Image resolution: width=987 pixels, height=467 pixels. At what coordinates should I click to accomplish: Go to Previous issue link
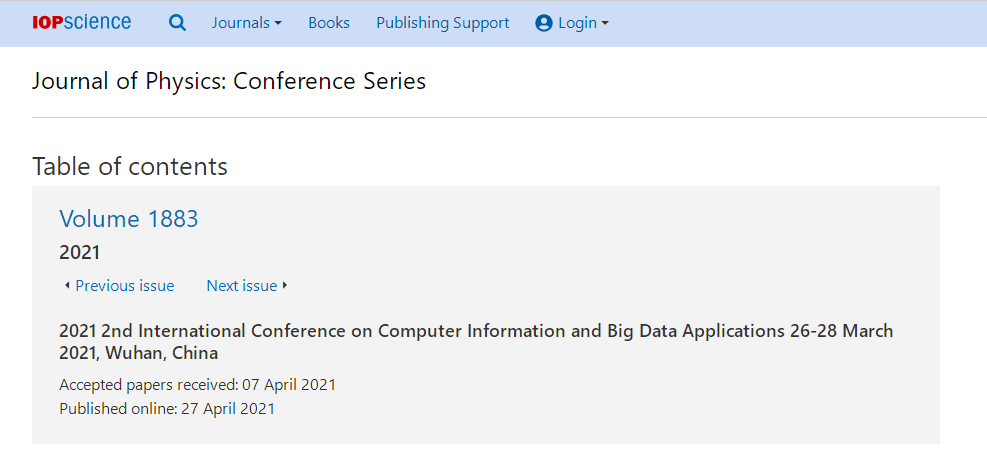[x=125, y=286]
